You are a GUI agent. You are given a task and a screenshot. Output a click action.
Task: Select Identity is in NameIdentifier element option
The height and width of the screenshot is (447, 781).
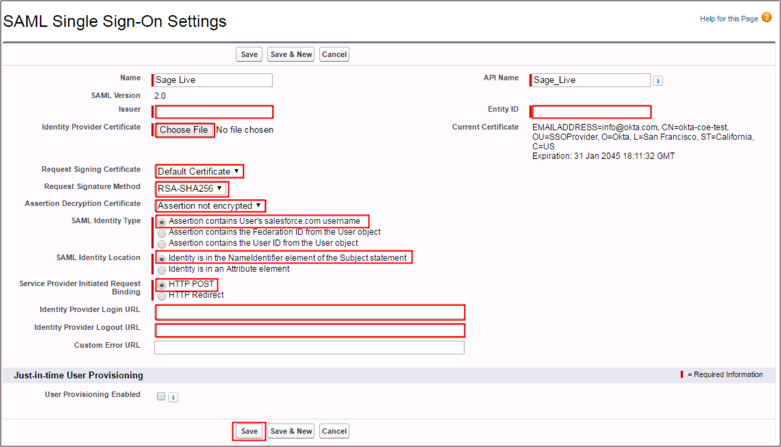(x=162, y=258)
